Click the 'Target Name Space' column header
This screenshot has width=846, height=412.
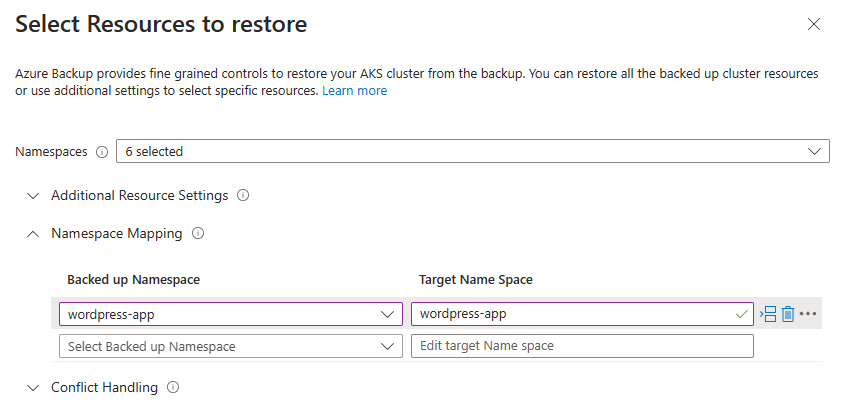475,280
